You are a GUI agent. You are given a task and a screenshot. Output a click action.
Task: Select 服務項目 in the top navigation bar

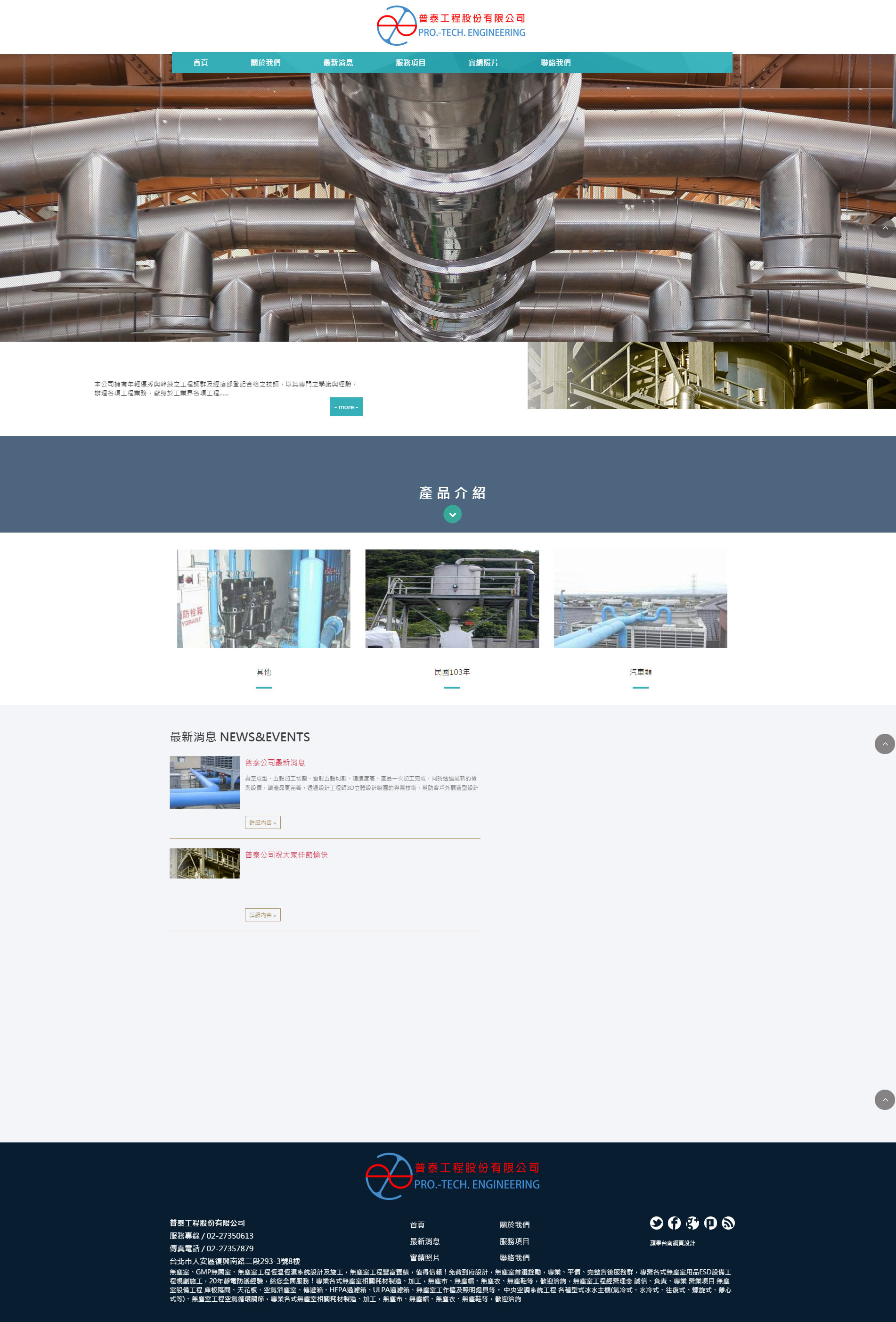coord(410,63)
